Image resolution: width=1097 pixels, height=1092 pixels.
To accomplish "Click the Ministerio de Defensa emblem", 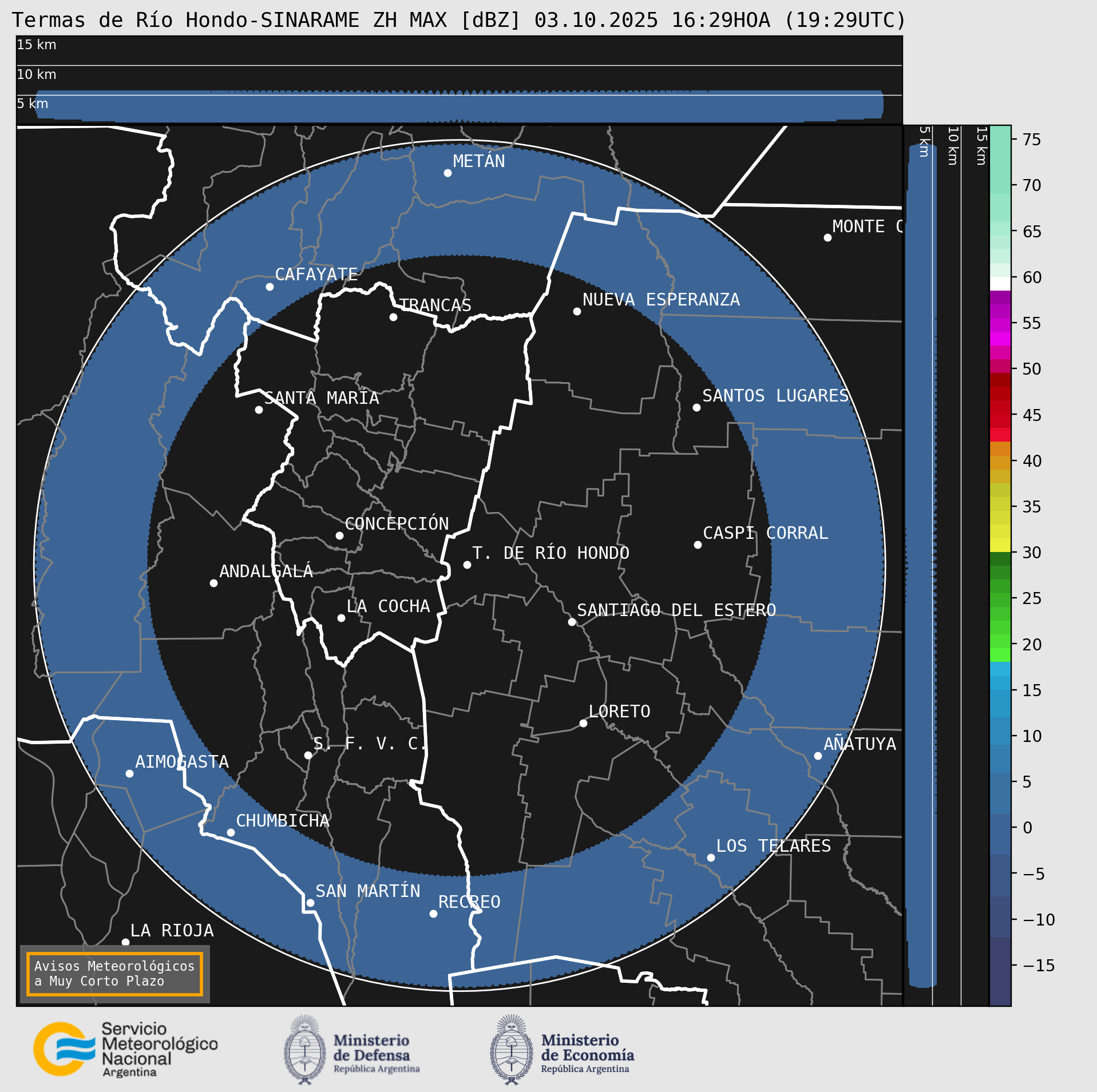I will [304, 1050].
